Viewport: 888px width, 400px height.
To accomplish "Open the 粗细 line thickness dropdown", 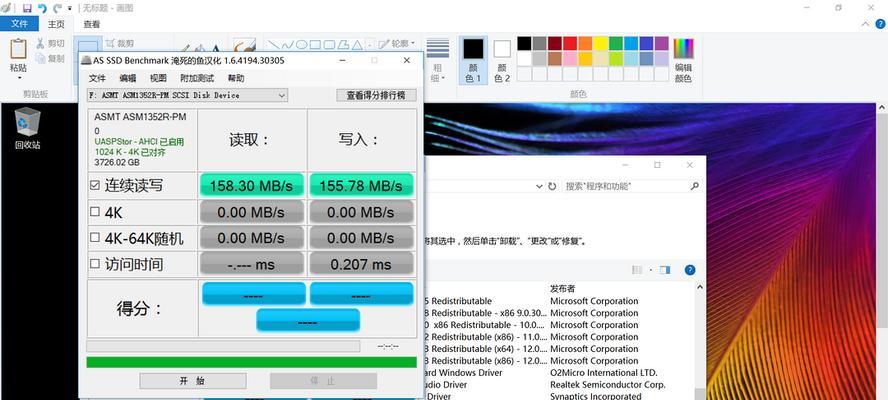I will pos(438,59).
